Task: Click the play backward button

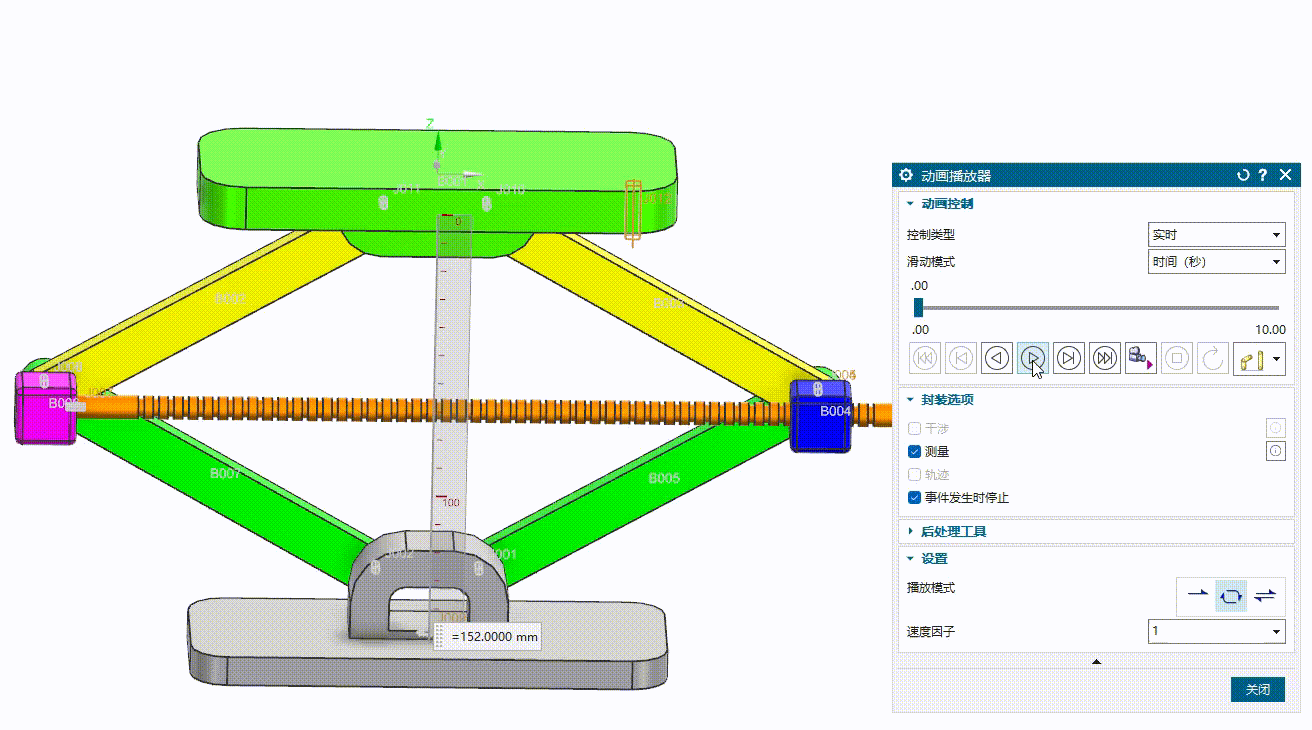Action: [x=997, y=357]
